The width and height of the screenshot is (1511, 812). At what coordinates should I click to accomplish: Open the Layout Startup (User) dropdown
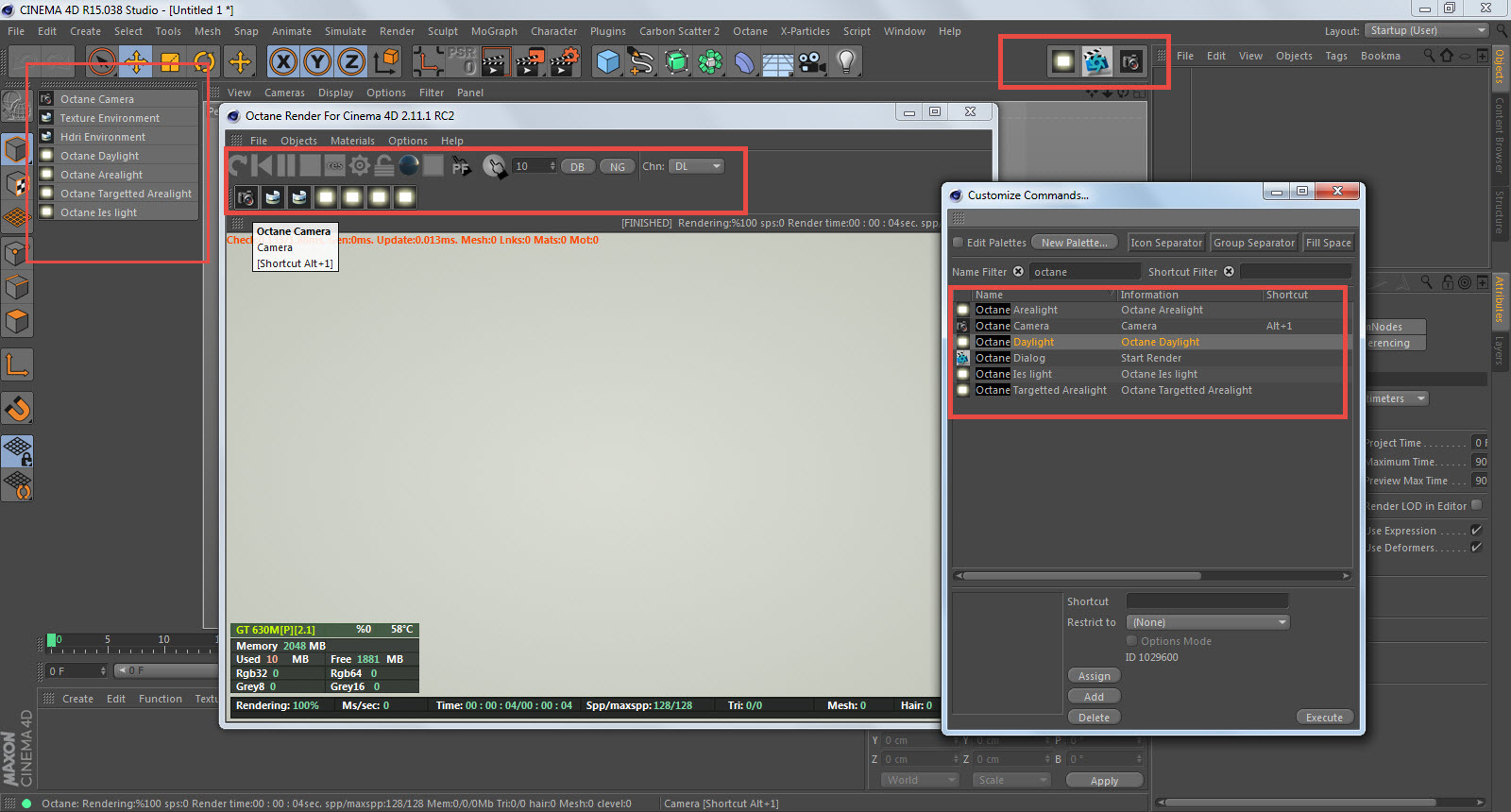1427,31
